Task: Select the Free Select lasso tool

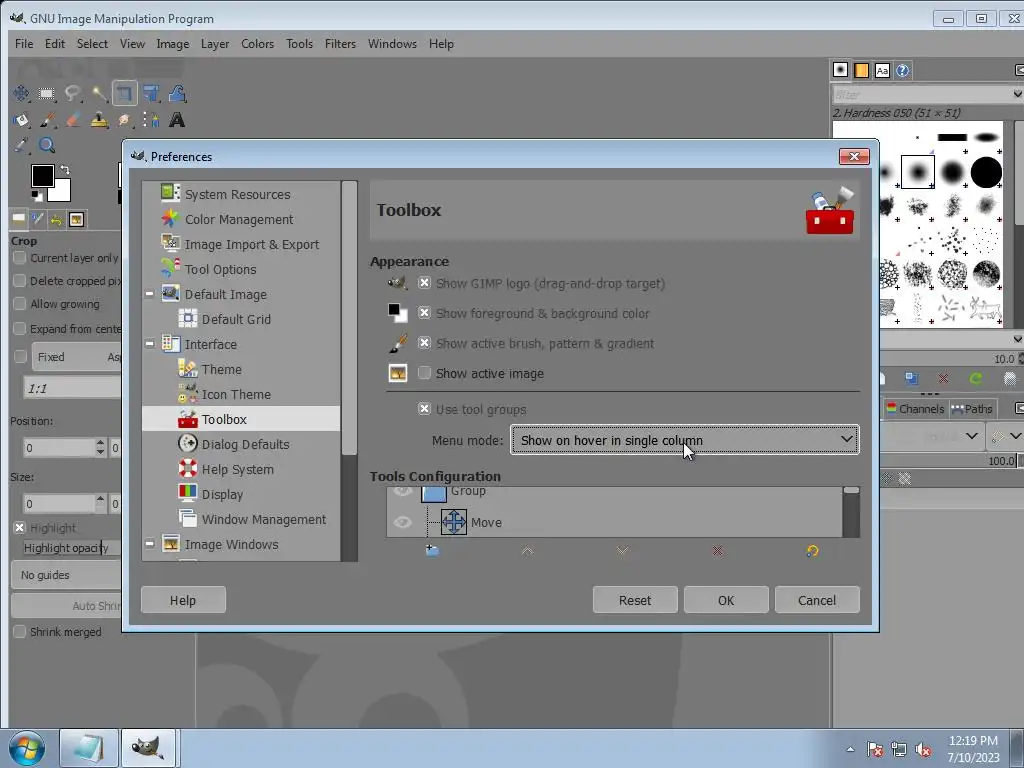Action: (72, 93)
